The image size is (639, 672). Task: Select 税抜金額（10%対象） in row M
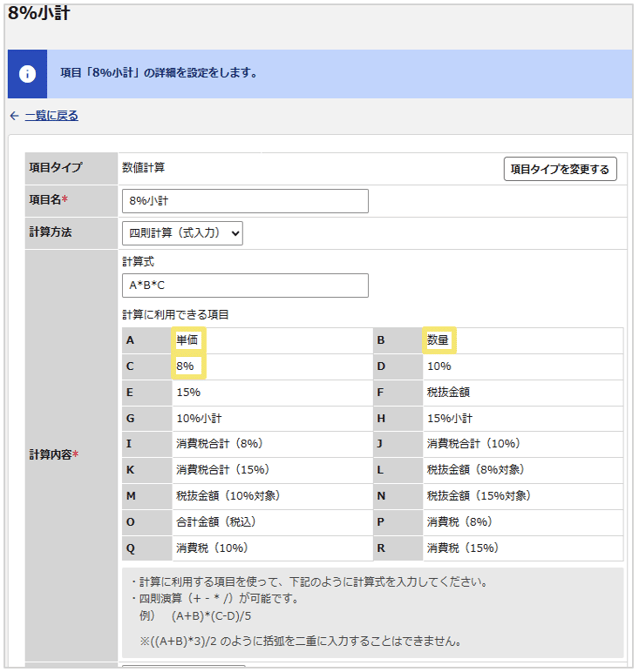coord(228,496)
